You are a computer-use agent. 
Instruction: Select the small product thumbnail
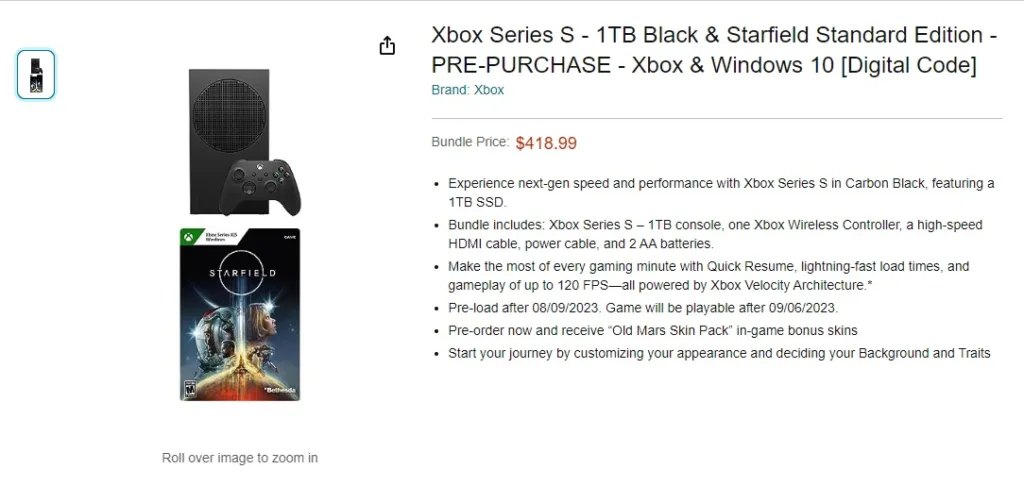(x=36, y=74)
